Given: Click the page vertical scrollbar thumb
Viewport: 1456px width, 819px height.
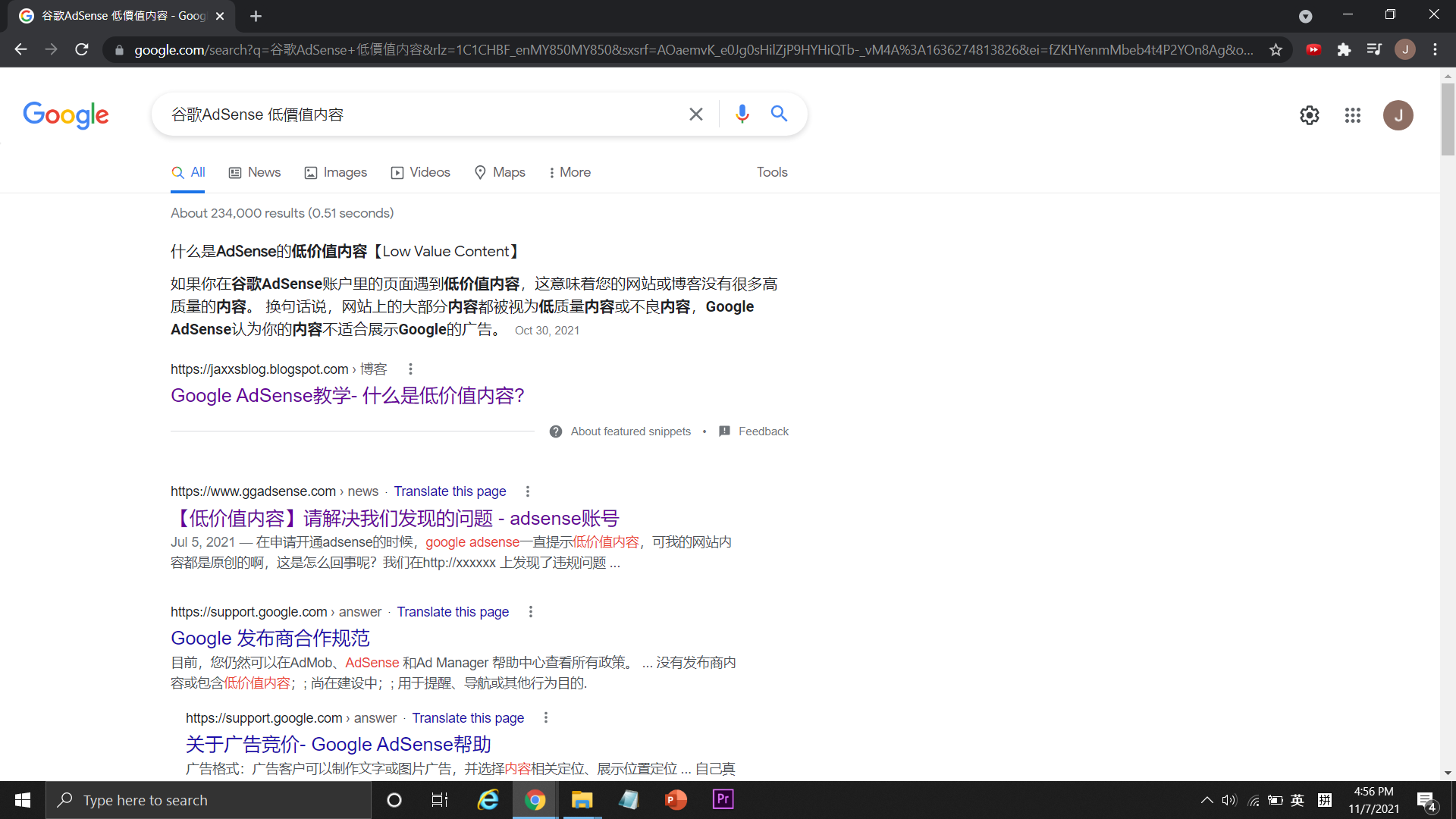Looking at the screenshot, I should coord(1448,120).
